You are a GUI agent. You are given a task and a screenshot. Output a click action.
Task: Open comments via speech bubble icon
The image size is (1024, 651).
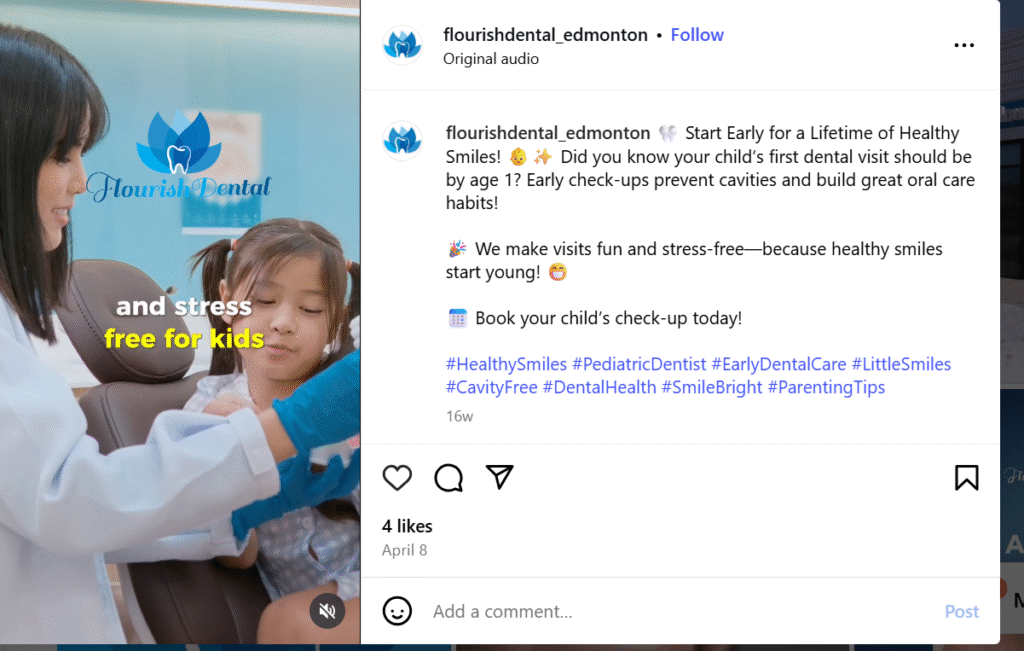[449, 478]
